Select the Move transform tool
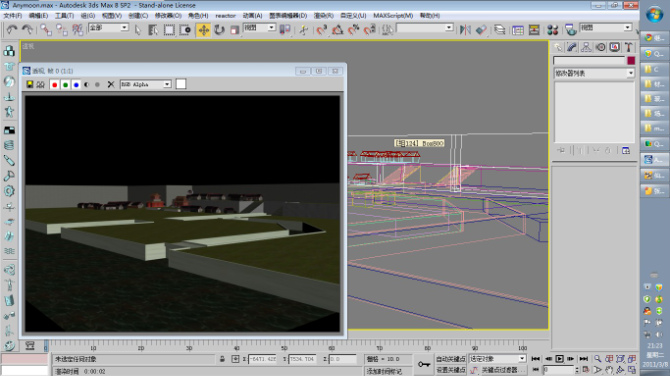This screenshot has width=670, height=376. point(203,30)
